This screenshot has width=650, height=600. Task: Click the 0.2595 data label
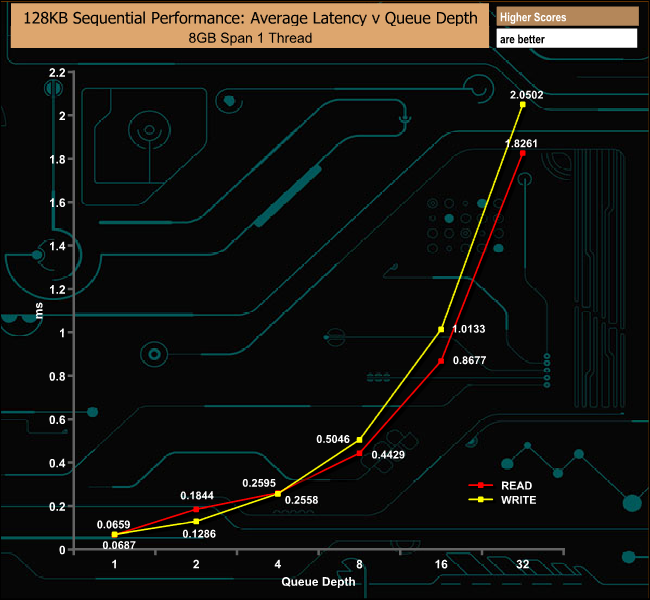[x=259, y=483]
